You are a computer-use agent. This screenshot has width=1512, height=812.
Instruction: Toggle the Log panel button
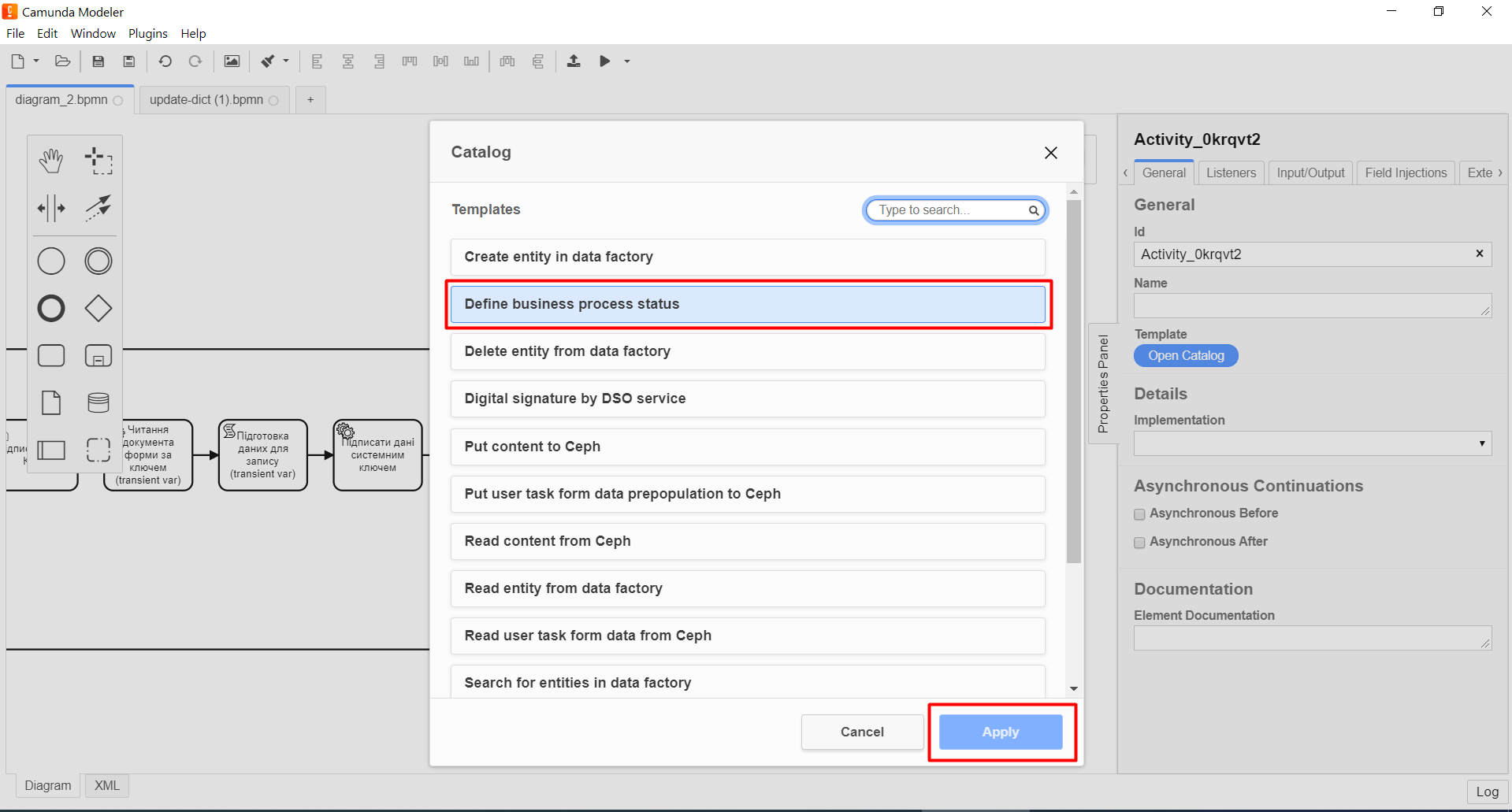1487,792
